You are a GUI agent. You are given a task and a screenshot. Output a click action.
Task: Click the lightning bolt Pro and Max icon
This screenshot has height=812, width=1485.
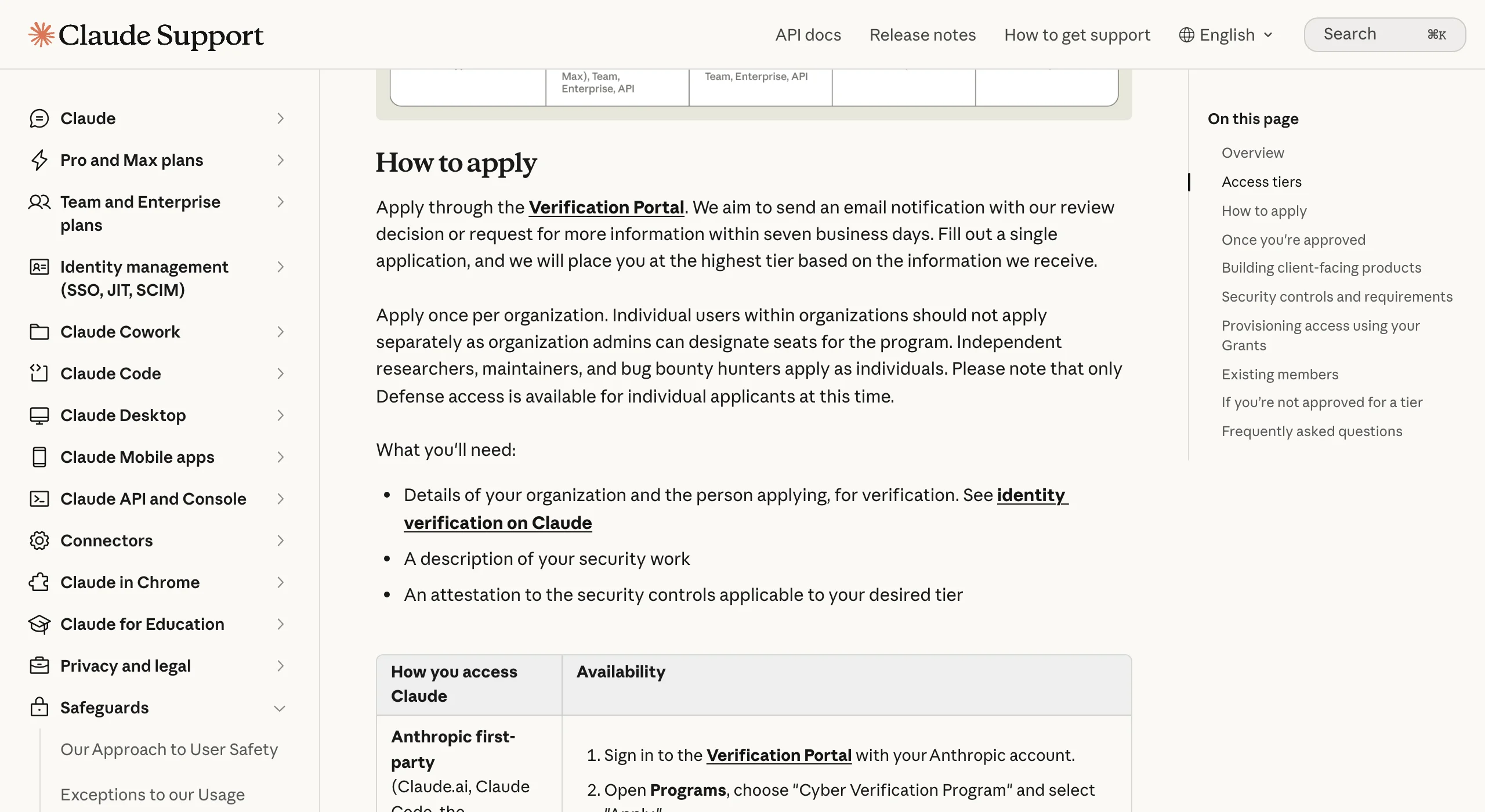click(x=39, y=160)
